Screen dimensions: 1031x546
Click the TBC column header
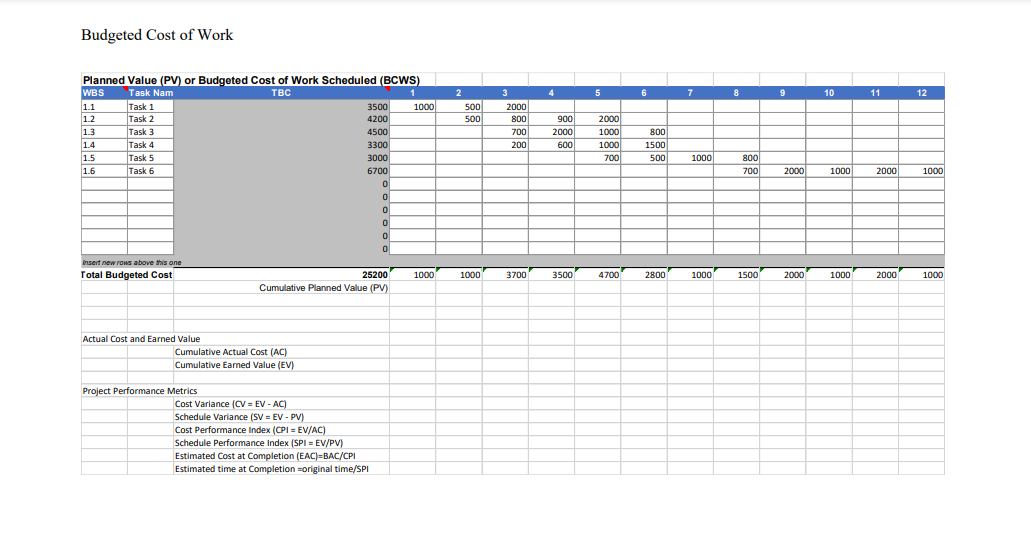coord(281,93)
